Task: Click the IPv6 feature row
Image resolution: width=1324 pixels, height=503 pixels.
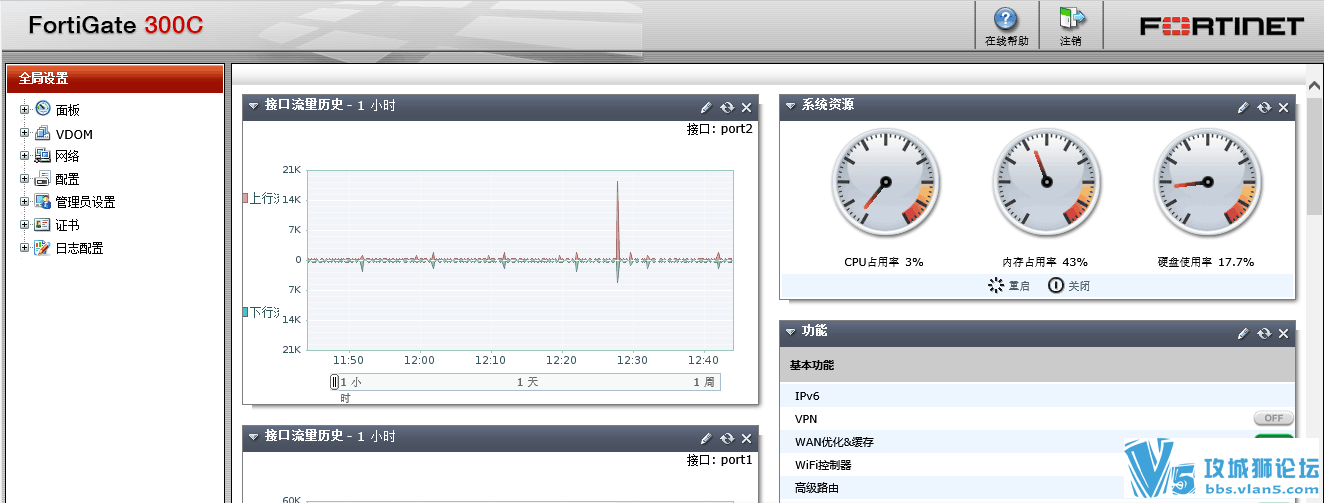Action: pos(1038,396)
